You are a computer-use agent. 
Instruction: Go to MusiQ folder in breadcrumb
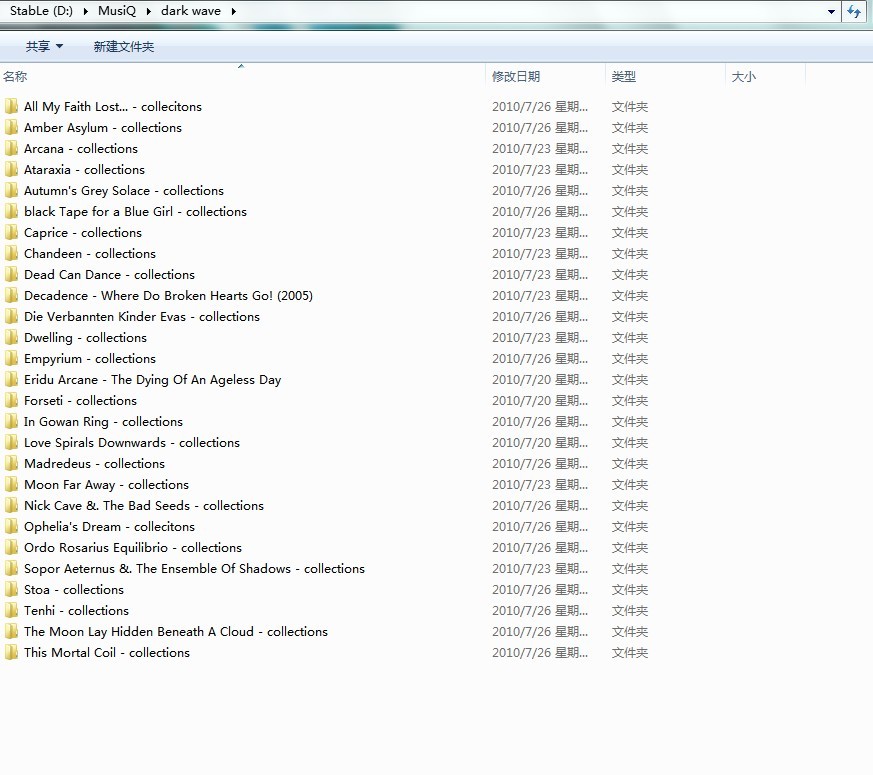tap(117, 11)
